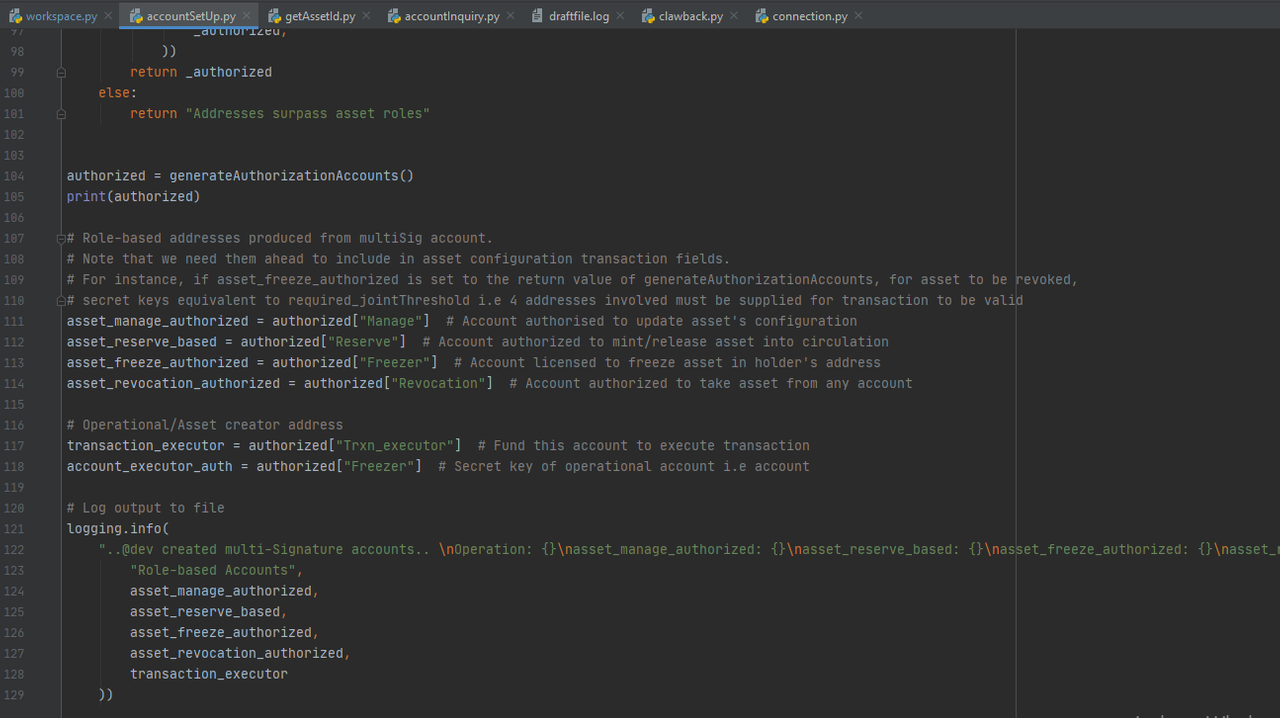1280x718 pixels.
Task: Click line number 121 in the gutter
Action: click(14, 529)
